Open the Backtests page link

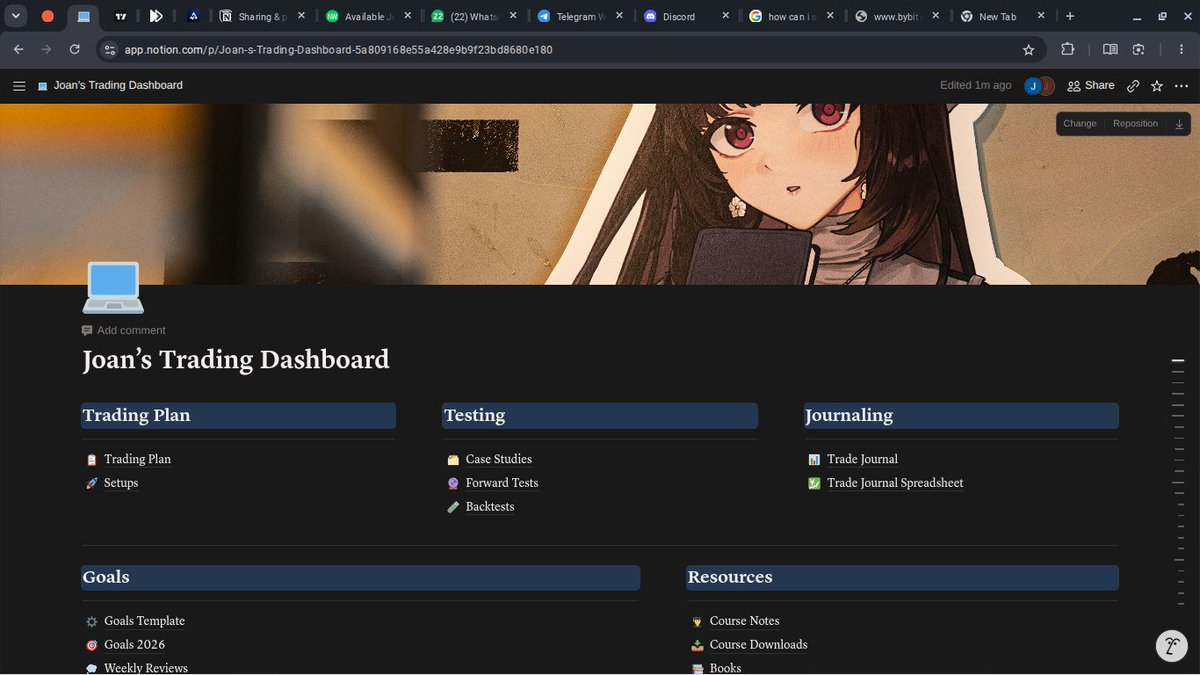tap(490, 507)
